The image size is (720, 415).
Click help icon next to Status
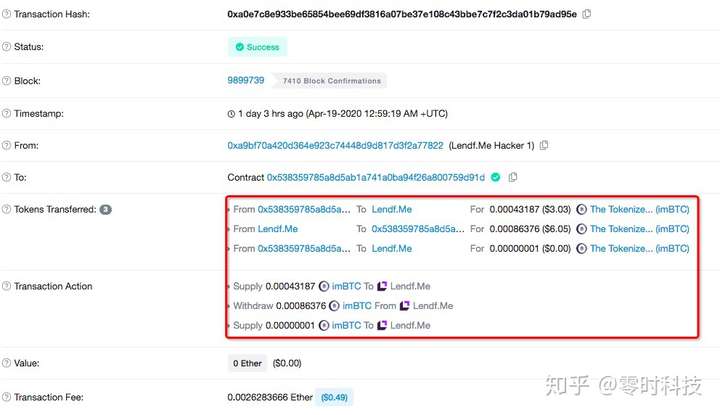pos(6,47)
